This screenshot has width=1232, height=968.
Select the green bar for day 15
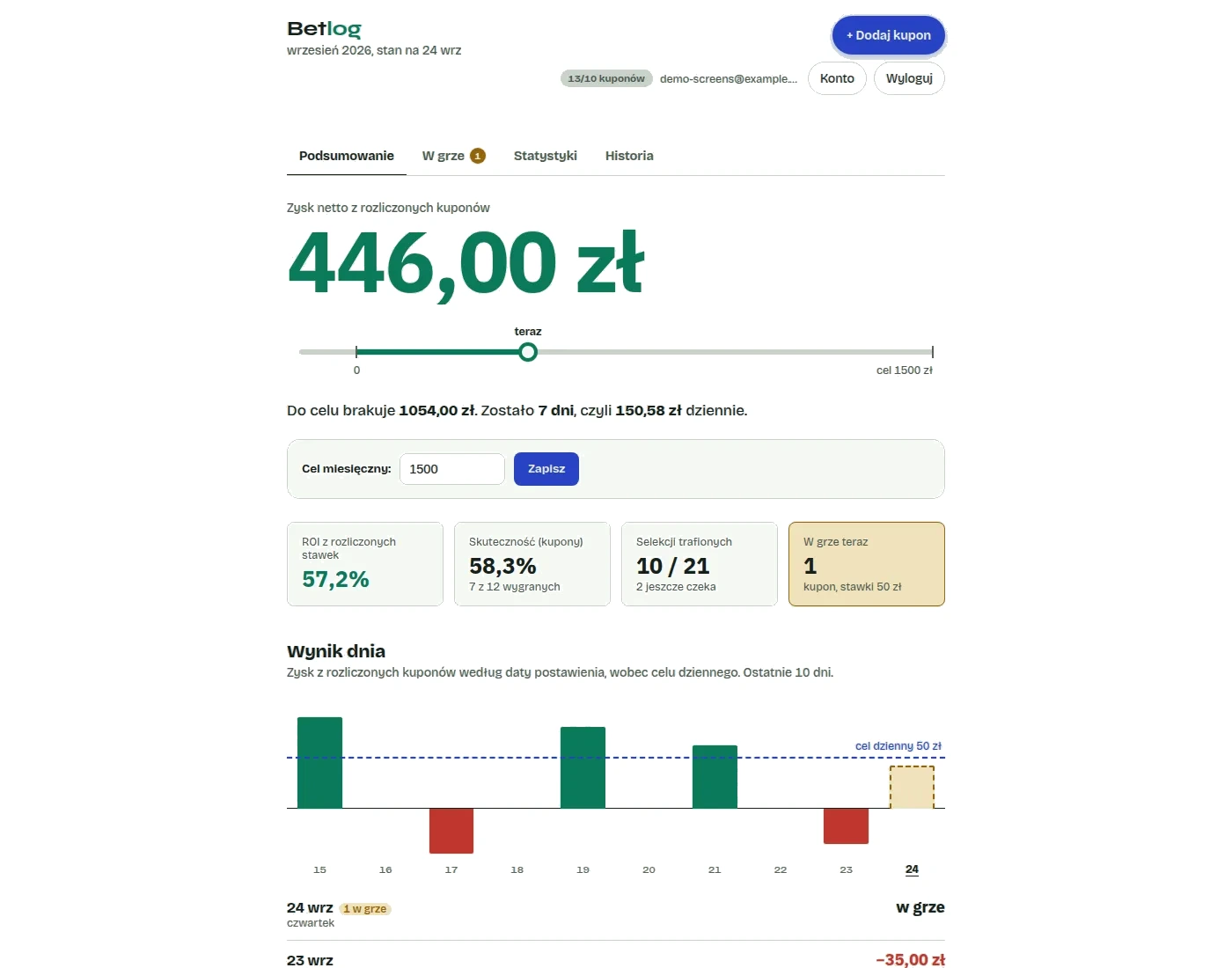319,762
